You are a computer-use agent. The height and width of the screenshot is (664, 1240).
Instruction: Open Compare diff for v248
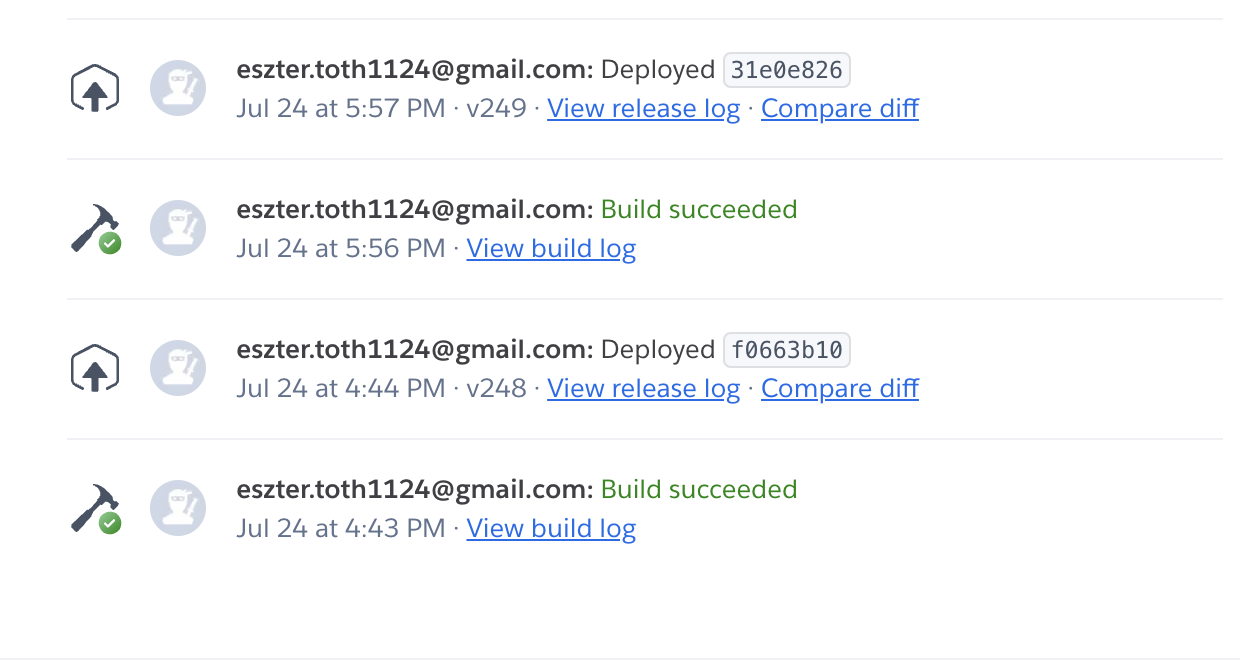(x=840, y=388)
